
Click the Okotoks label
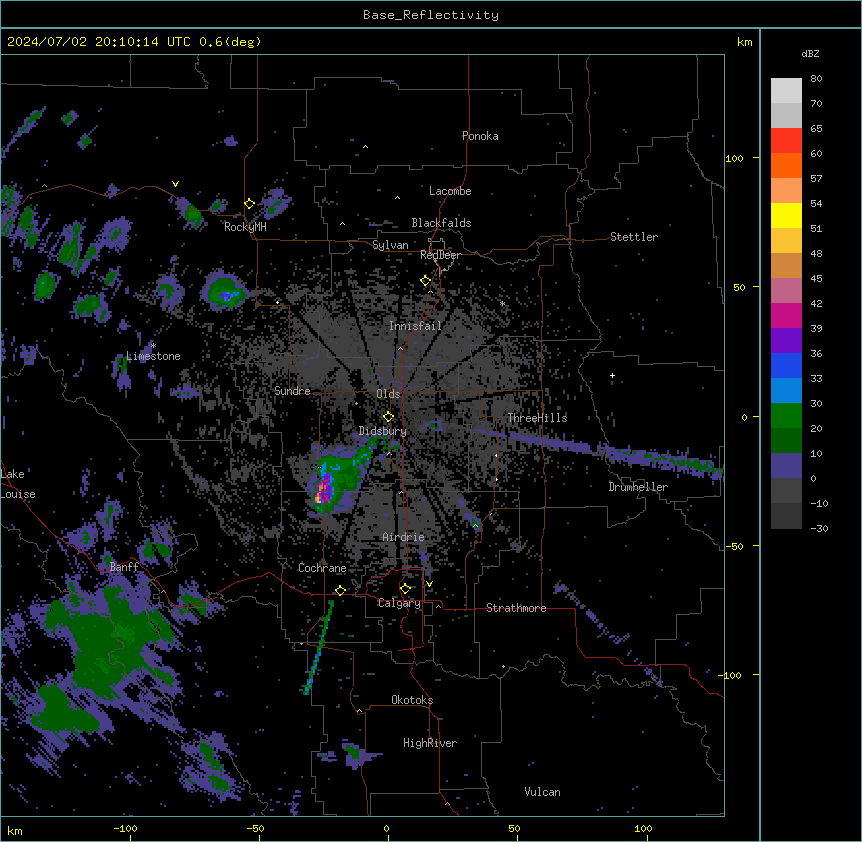click(412, 700)
